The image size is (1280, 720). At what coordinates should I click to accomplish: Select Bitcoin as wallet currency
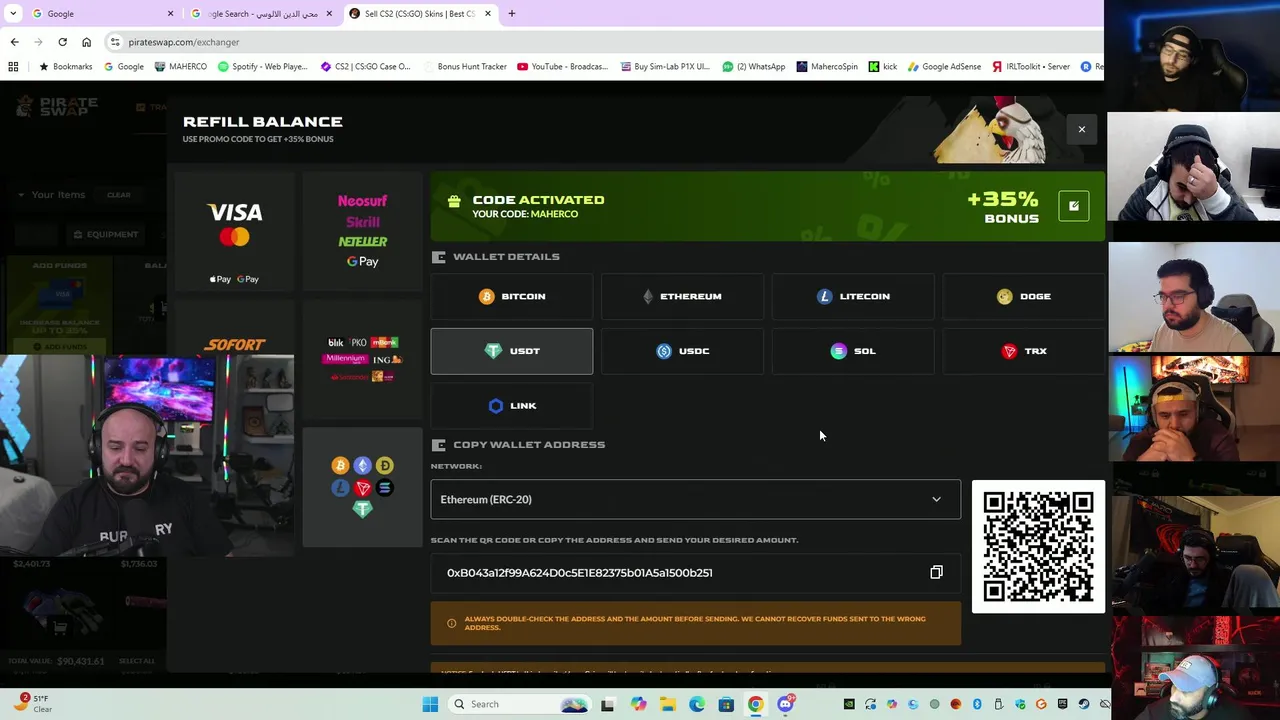point(512,296)
